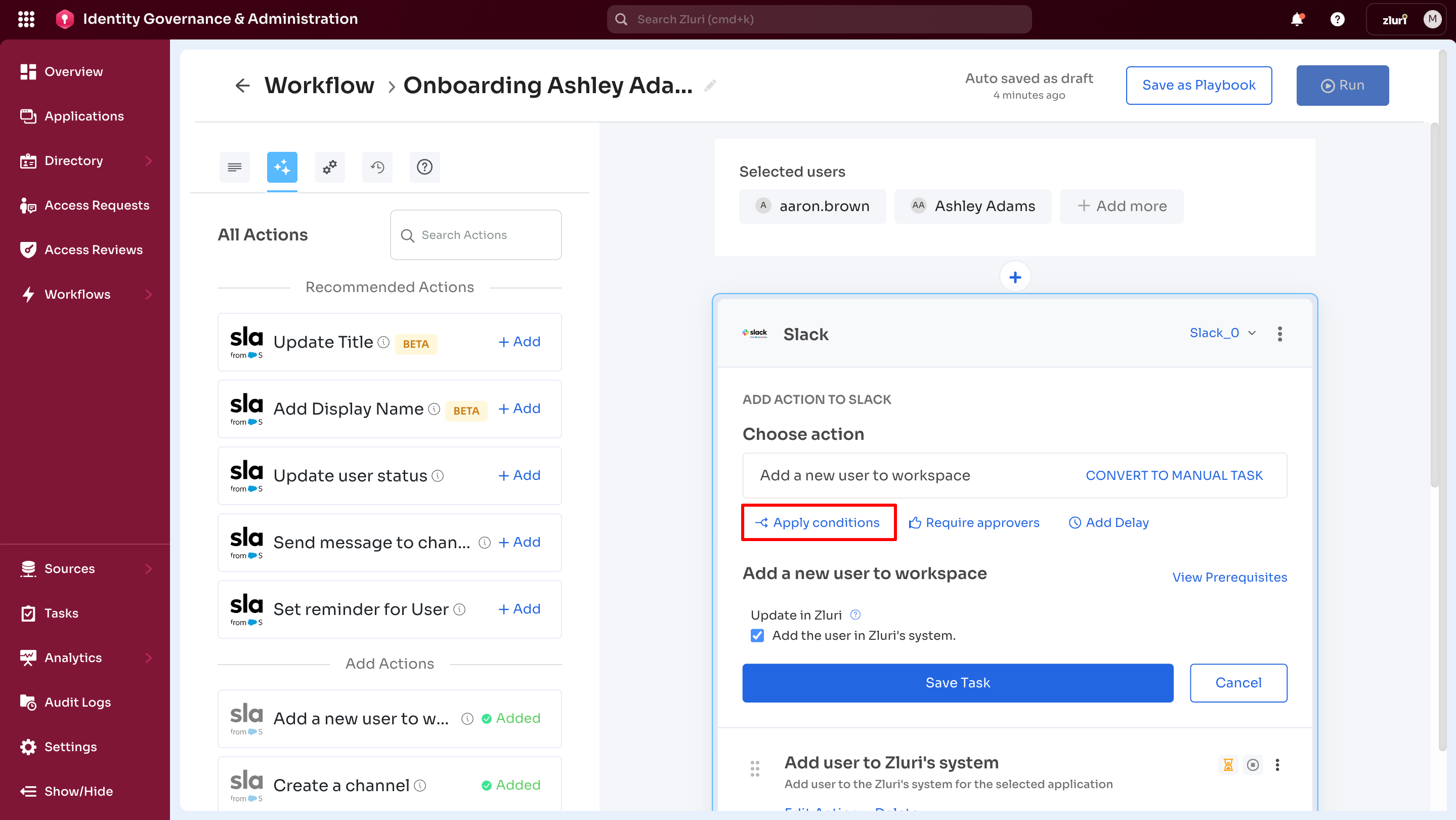Open the Google apps grid icon
1456x820 pixels.
26,19
